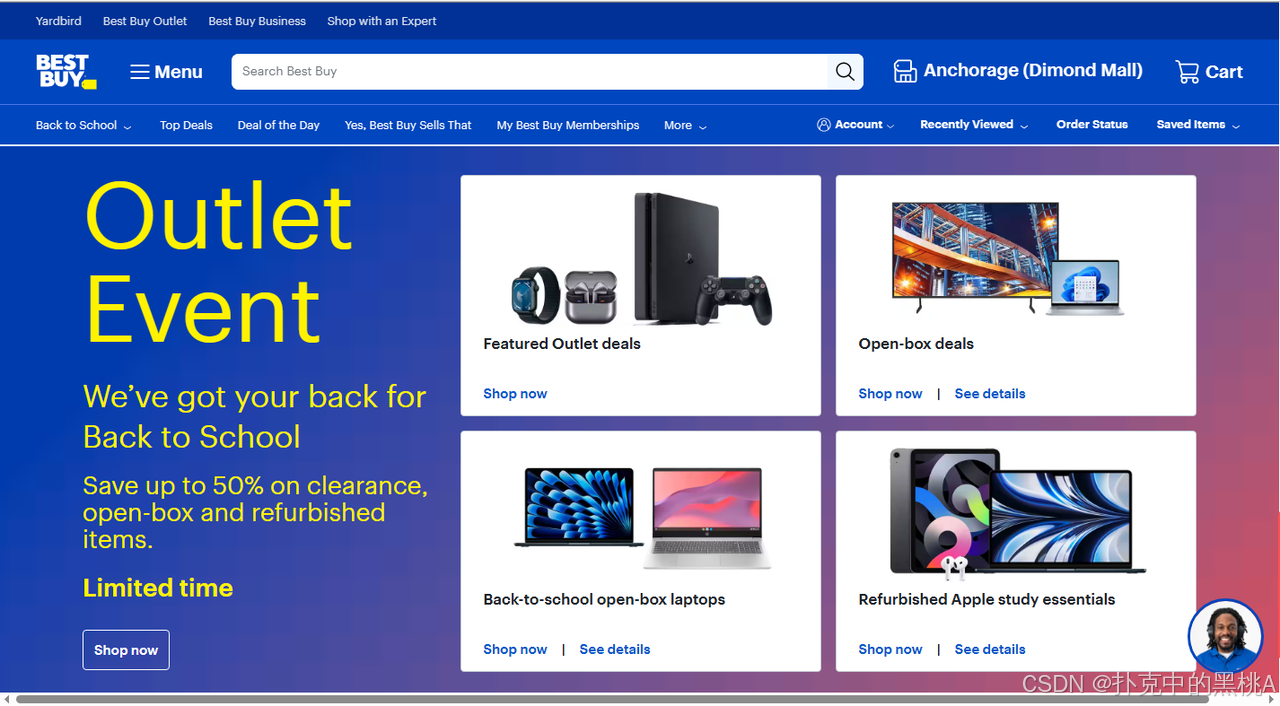Expand the Account dropdown chevron
This screenshot has width=1280, height=706.
(891, 126)
